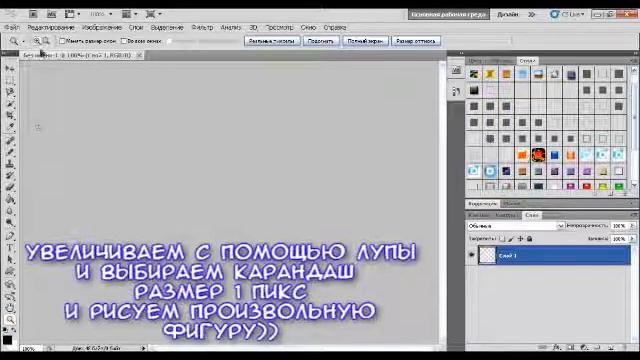Image resolution: width=640 pixels, height=360 pixels.
Task: Launch Bridge from the application bar
Action: point(33,14)
